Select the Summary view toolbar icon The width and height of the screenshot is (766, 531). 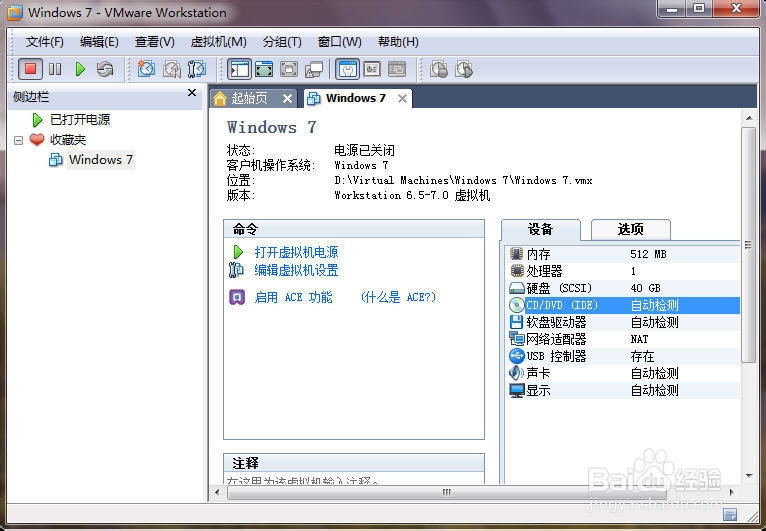click(x=347, y=69)
